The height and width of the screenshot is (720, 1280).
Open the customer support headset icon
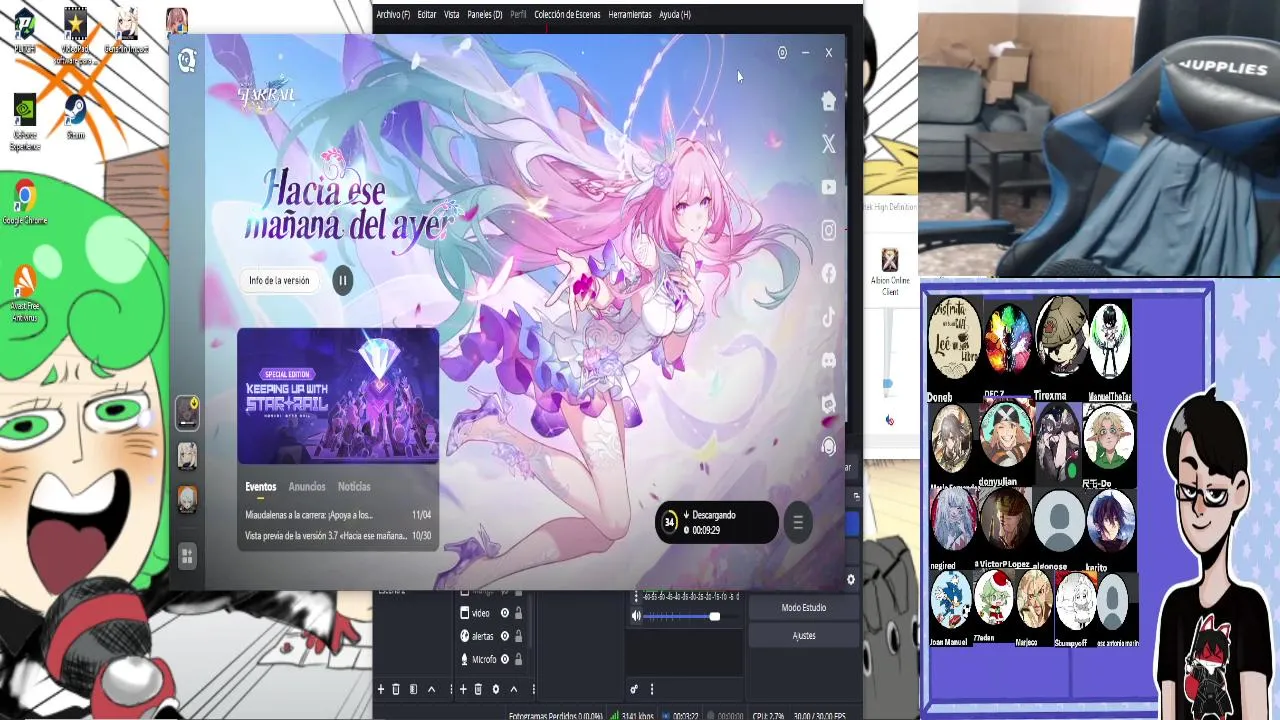coord(828,447)
